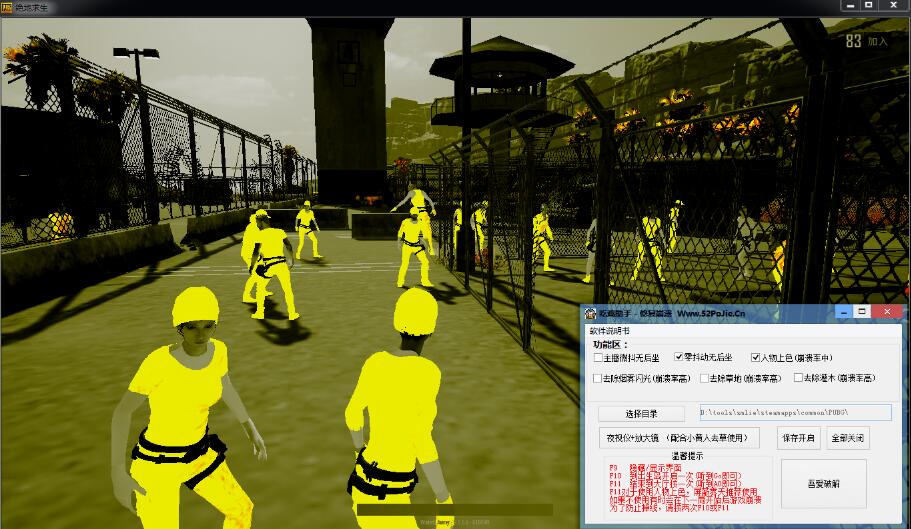Minimize the helper tool window
This screenshot has height=529, width=911.
coord(844,312)
